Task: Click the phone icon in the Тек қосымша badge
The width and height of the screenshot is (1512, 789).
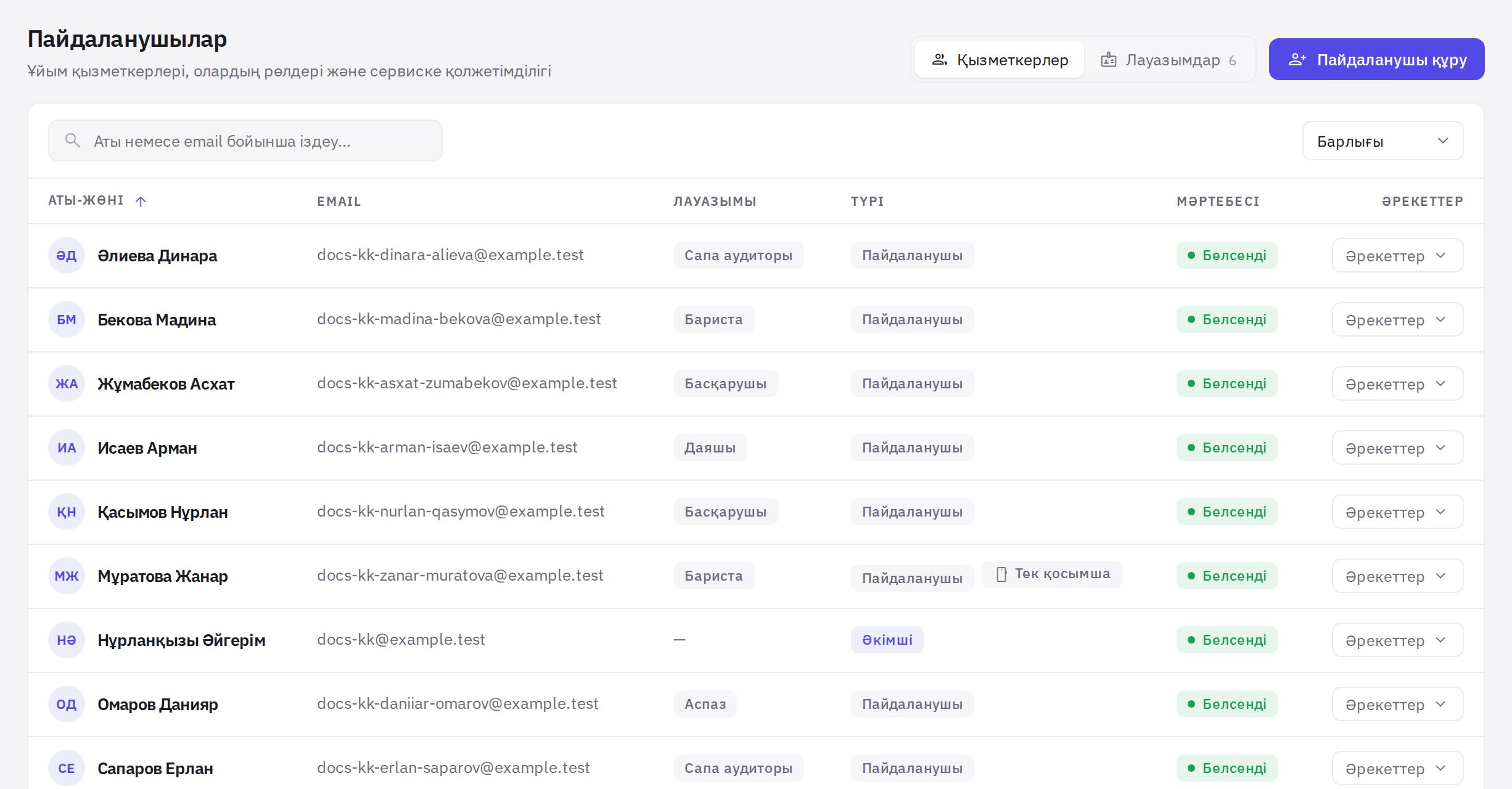Action: point(1002,574)
